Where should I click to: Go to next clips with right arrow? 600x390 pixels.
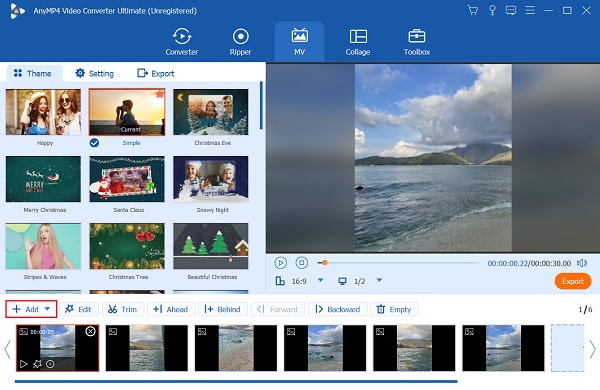click(x=592, y=349)
